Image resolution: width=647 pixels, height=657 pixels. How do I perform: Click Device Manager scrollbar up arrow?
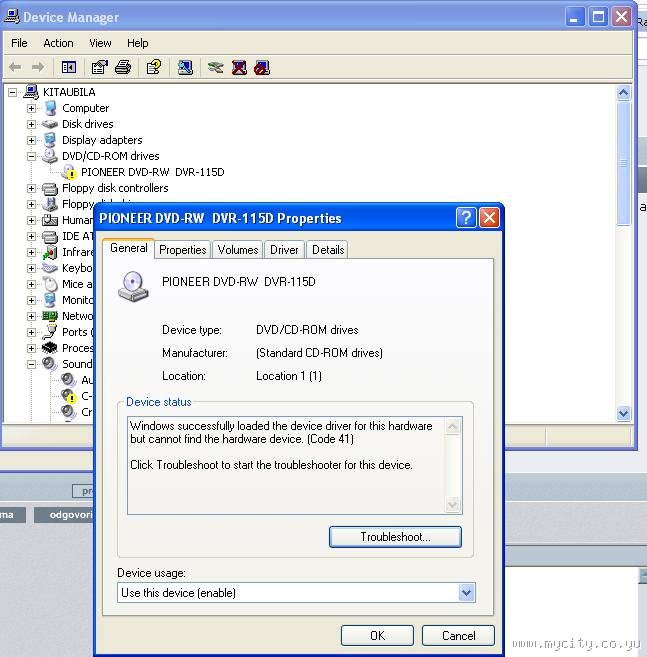tap(624, 93)
